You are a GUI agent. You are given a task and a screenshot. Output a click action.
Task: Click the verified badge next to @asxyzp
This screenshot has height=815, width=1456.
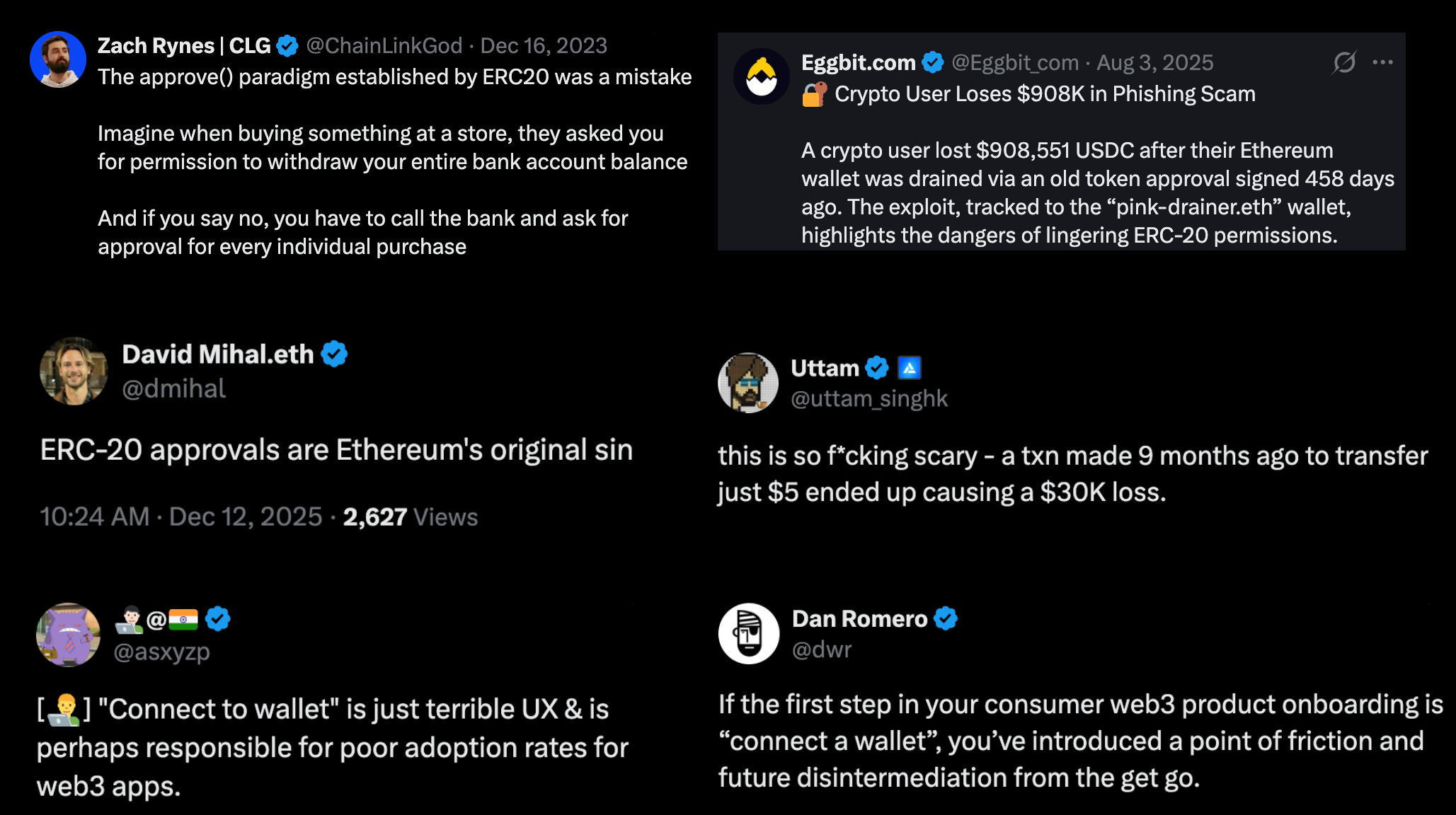pos(219,618)
